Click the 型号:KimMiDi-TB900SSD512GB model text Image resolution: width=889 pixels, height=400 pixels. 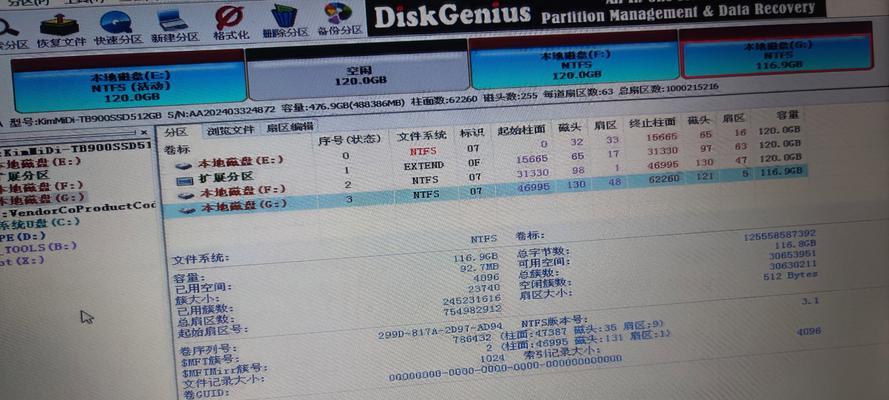click(x=85, y=119)
